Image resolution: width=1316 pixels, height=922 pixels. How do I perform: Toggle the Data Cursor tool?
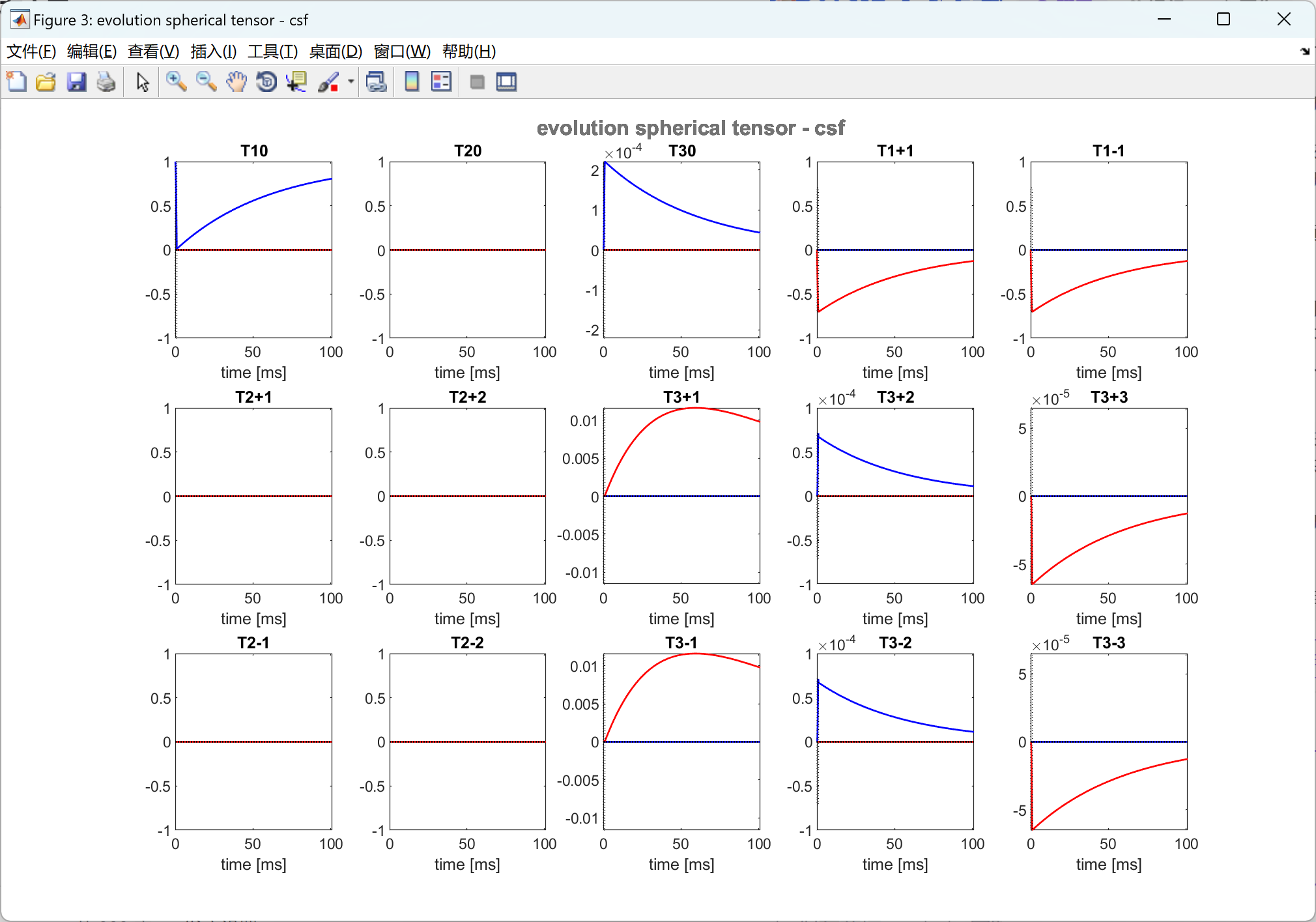coord(296,82)
